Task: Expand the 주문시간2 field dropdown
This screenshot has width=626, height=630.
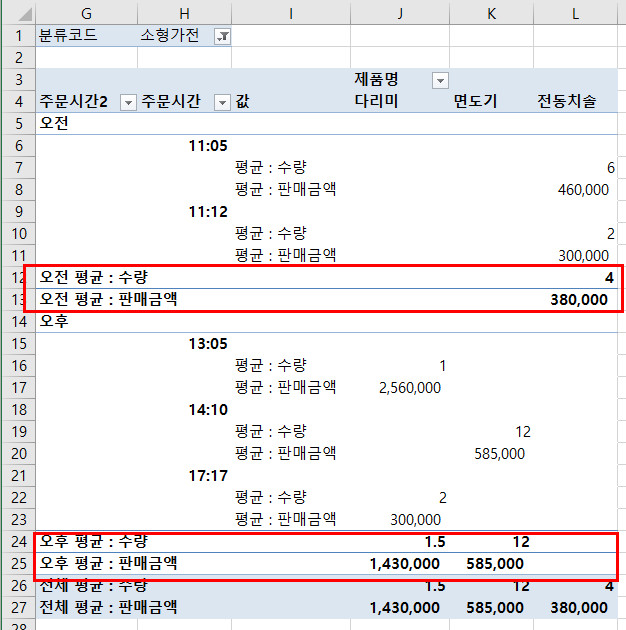Action: point(127,102)
